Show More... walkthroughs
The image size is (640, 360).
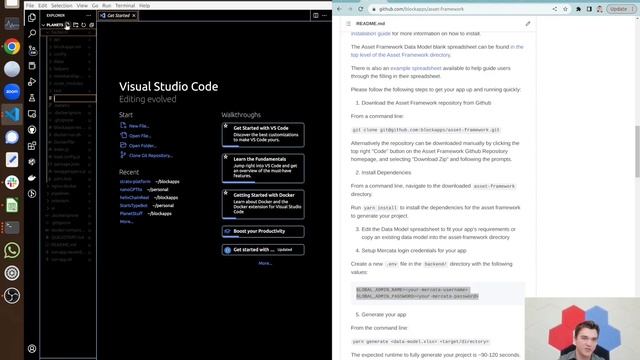265,263
